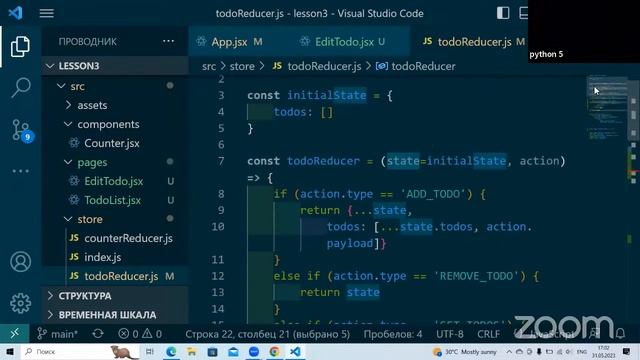Open Microsoft Edge from the taskbar
Viewport: 640px width, 360px height.
(x=171, y=351)
